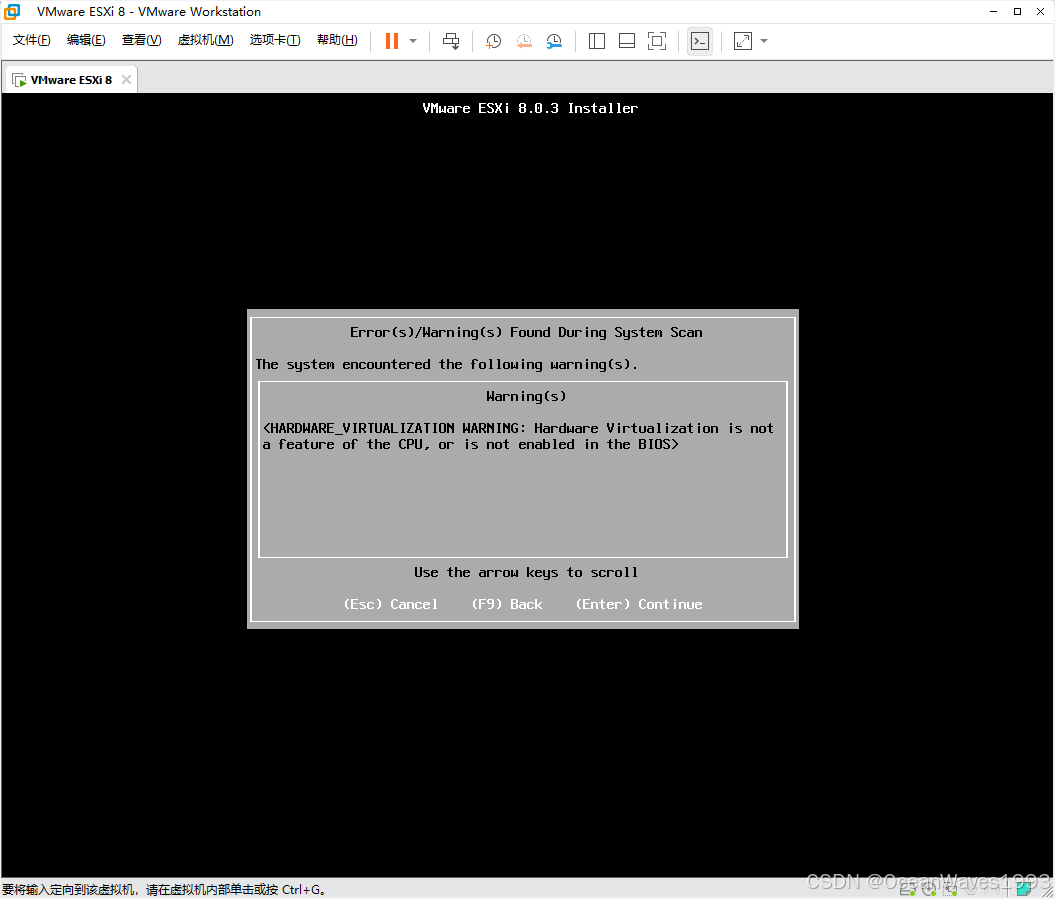Toggle the thumbnail bar view
1055x899 pixels.
click(x=627, y=41)
